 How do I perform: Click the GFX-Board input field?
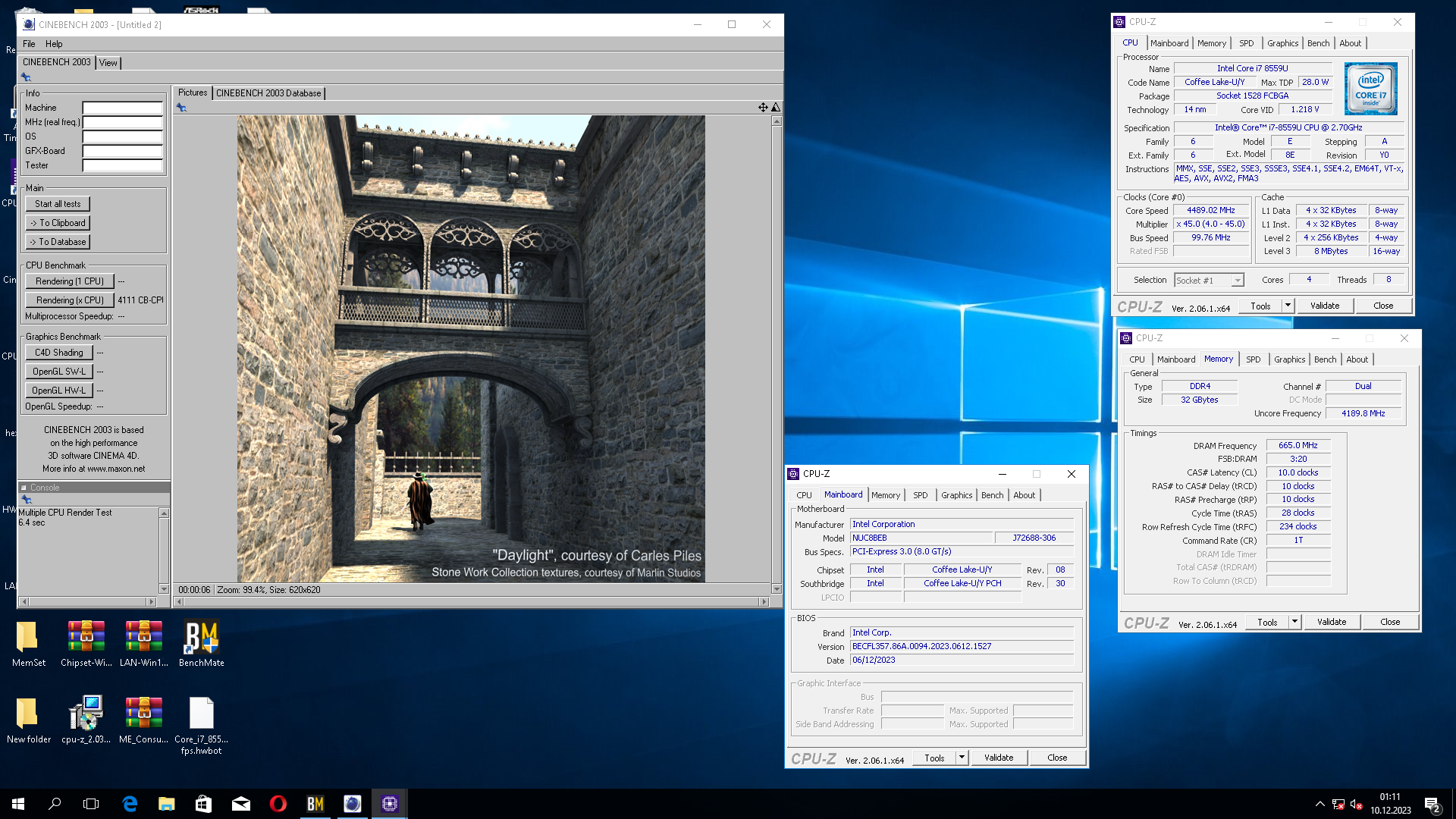(122, 152)
